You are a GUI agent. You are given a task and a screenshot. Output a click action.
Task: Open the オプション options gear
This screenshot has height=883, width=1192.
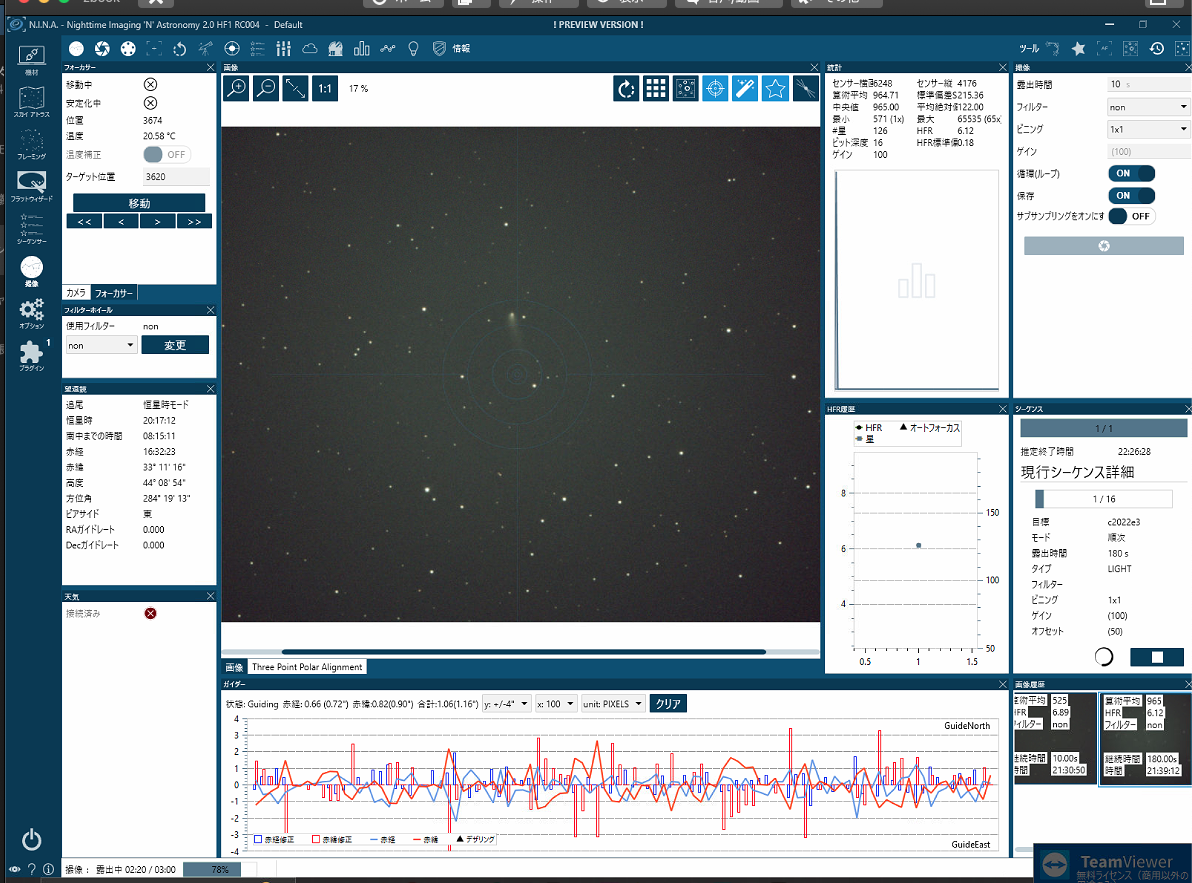(31, 313)
